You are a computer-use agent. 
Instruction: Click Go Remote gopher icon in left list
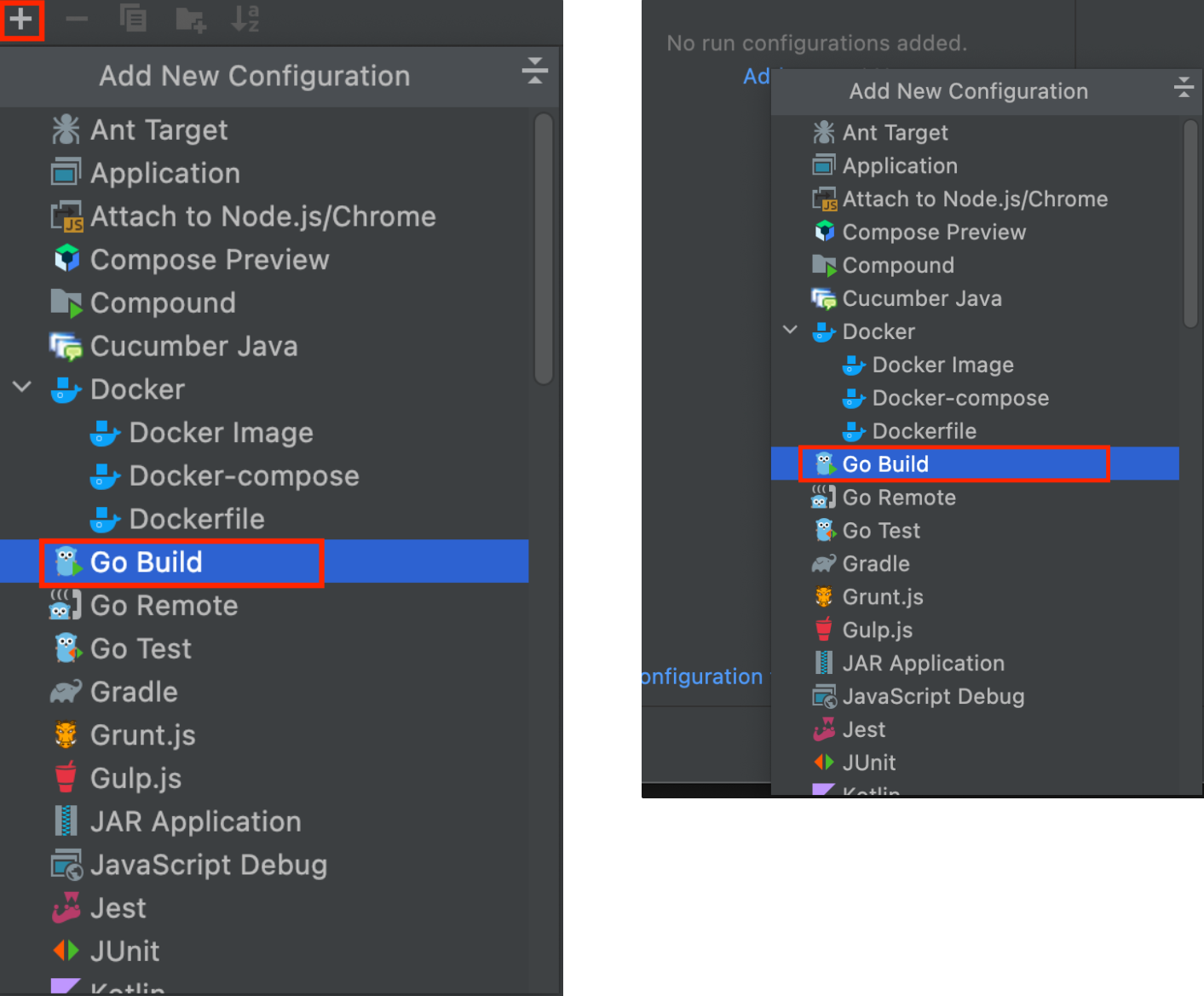66,606
